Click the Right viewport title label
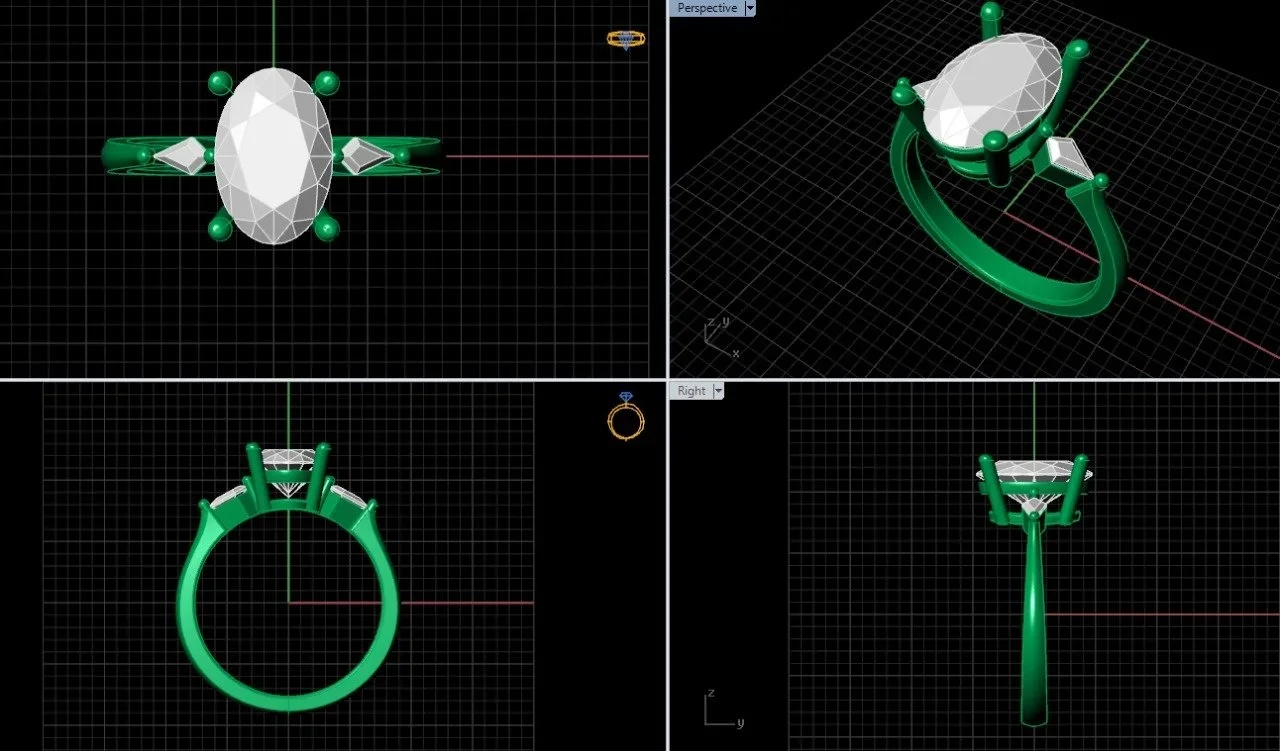The height and width of the screenshot is (751, 1280). click(x=691, y=391)
